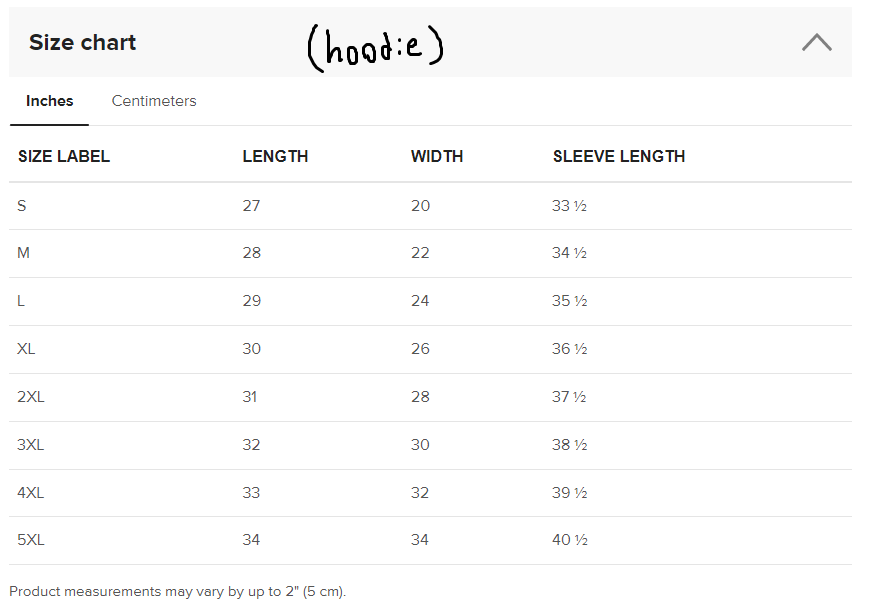Click the 4XL size label

(x=31, y=493)
